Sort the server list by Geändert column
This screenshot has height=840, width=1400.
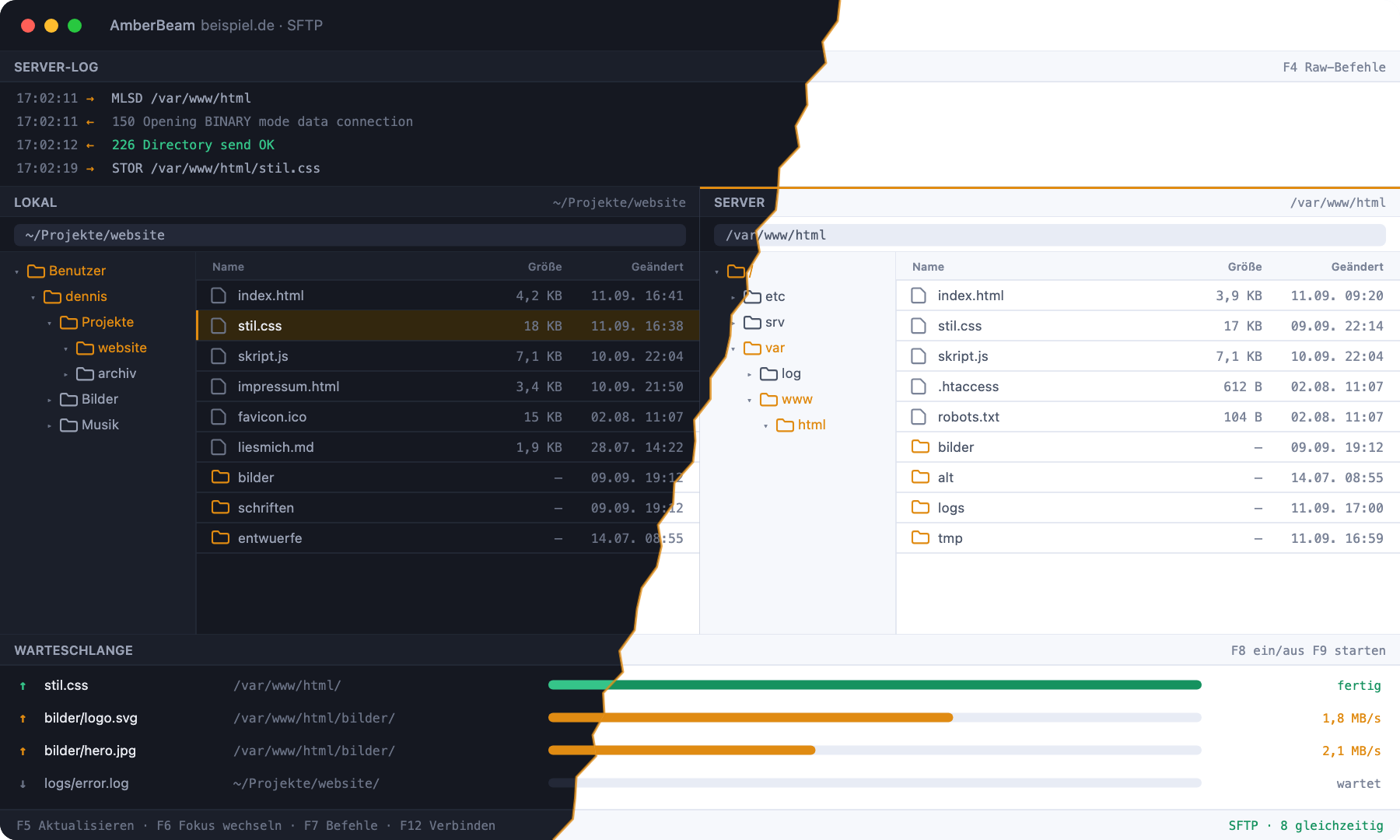pyautogui.click(x=1357, y=267)
